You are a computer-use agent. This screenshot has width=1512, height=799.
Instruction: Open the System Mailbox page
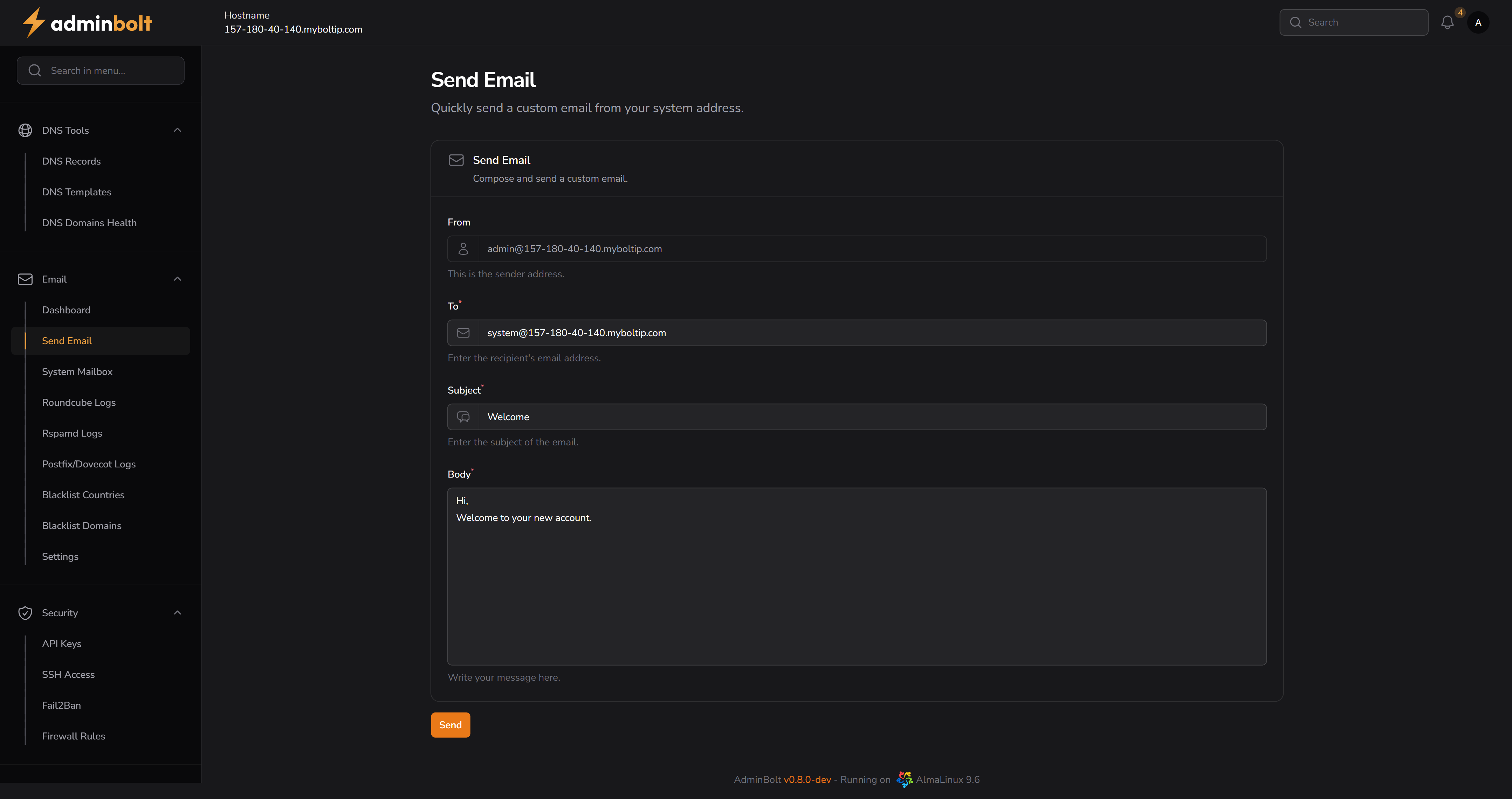coord(77,371)
